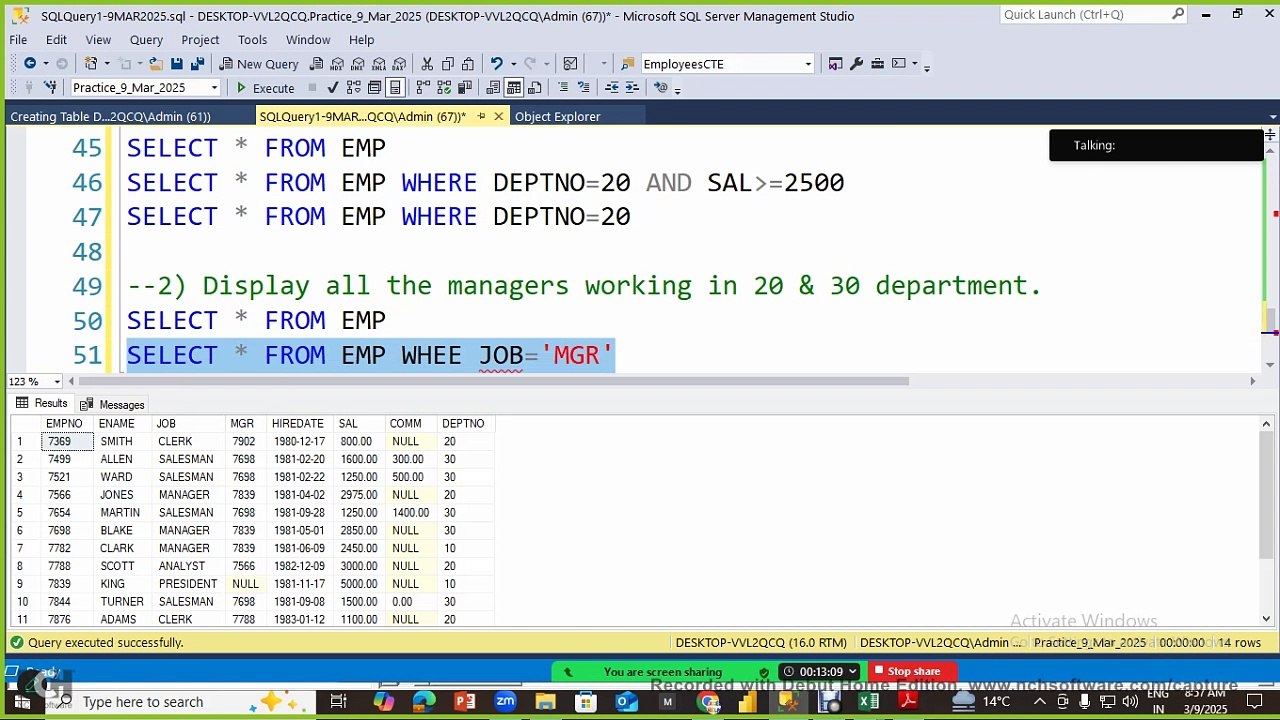Open the EmployeesCTE find combo box

coord(808,64)
